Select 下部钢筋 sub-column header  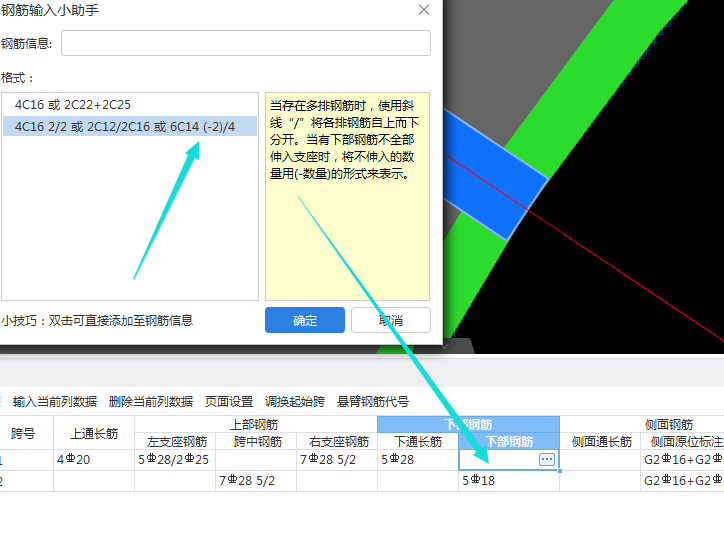[509, 442]
